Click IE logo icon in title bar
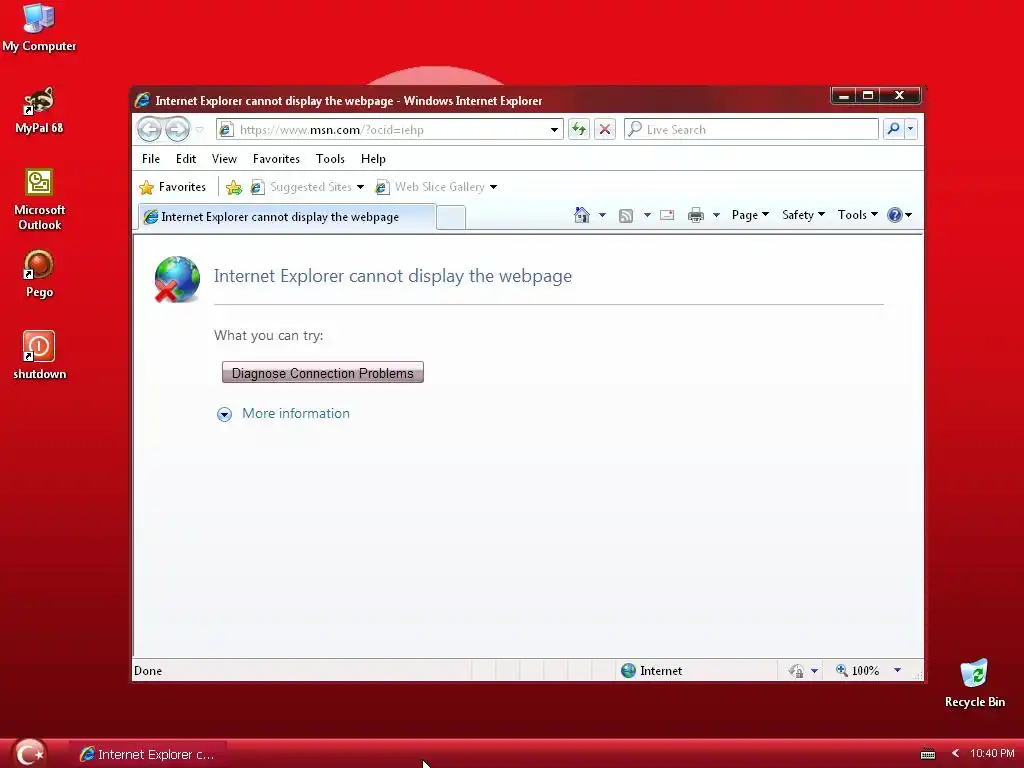Viewport: 1024px width, 768px height. click(142, 100)
